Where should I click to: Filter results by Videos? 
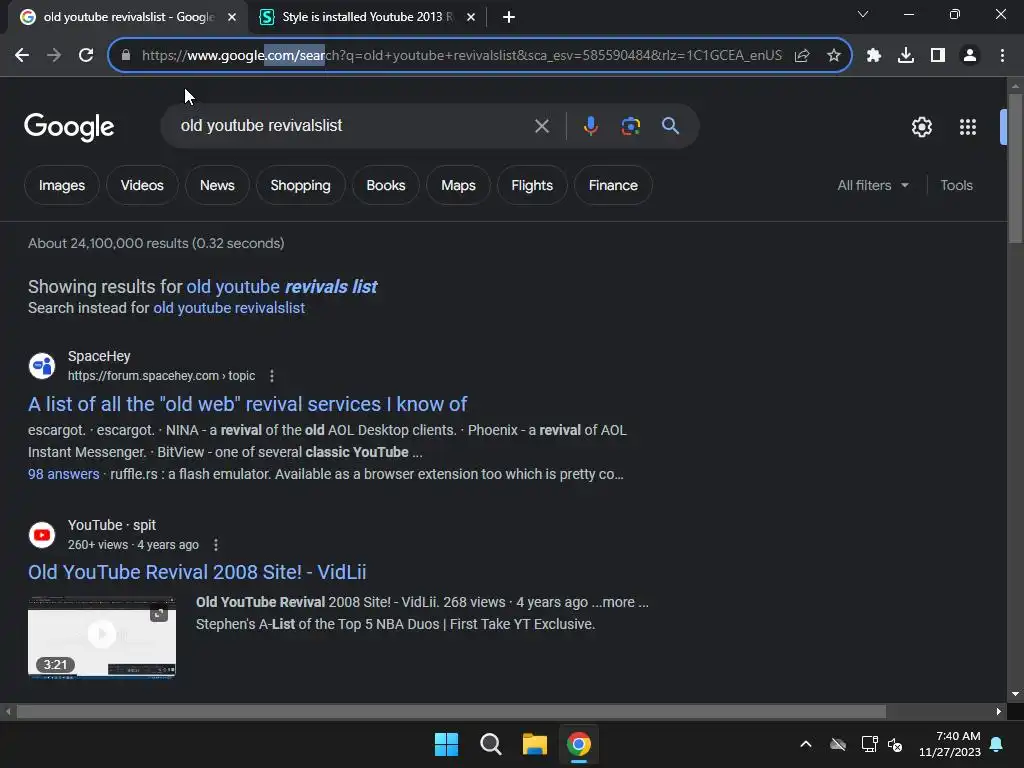coord(142,185)
